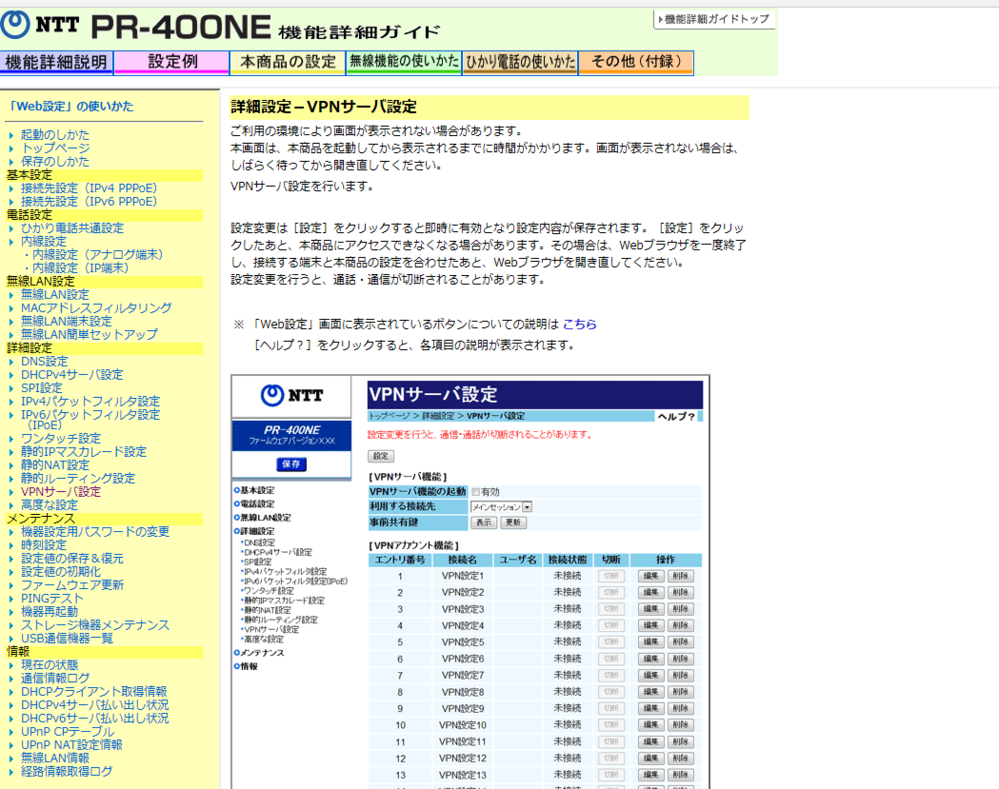Open MACアドレスフィルタリング link

click(x=96, y=308)
